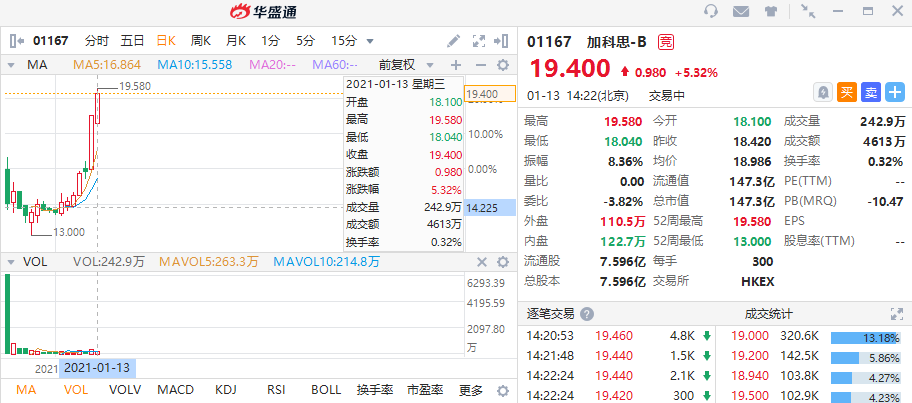Collapse the VOL panel triangle
Image resolution: width=912 pixels, height=403 pixels.
11,262
